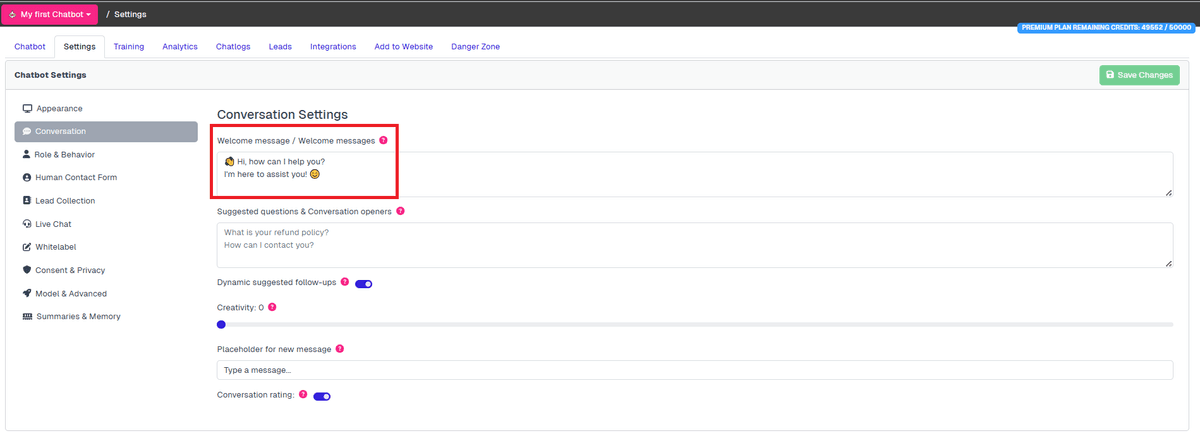1200x438 pixels.
Task: Click the Role & Behavior person icon
Action: tap(27, 155)
